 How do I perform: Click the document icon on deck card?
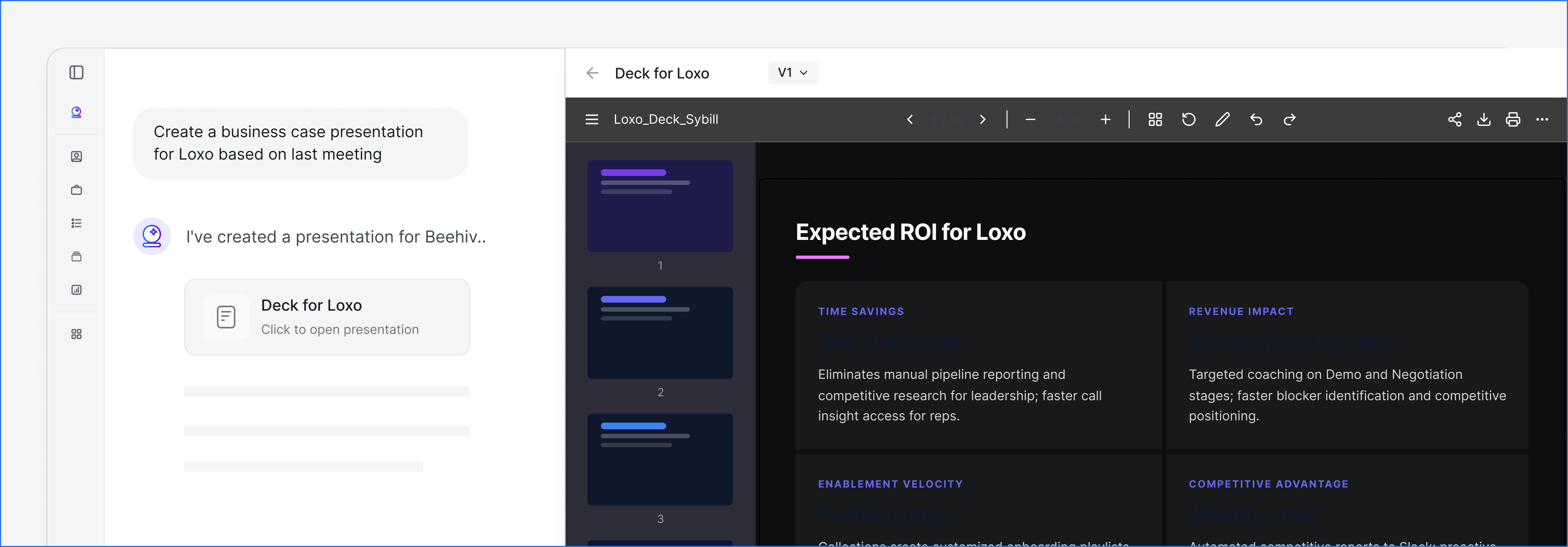pyautogui.click(x=227, y=317)
